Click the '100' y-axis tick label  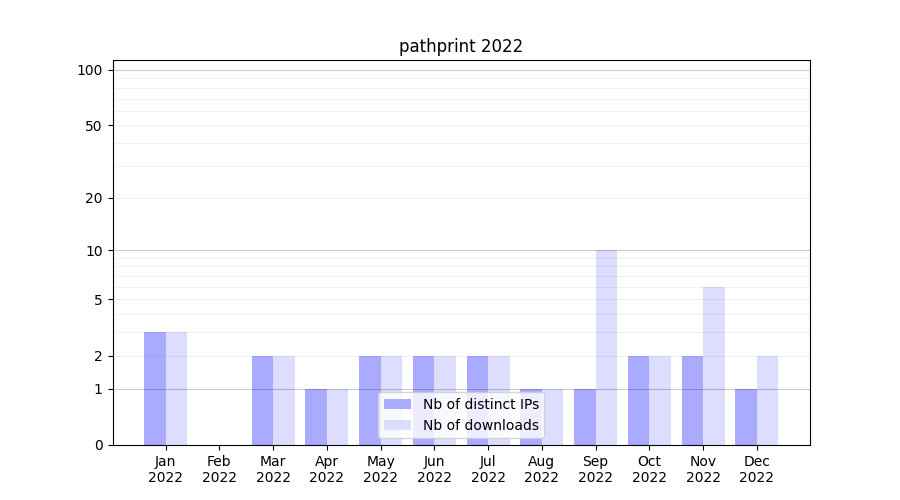click(x=90, y=70)
